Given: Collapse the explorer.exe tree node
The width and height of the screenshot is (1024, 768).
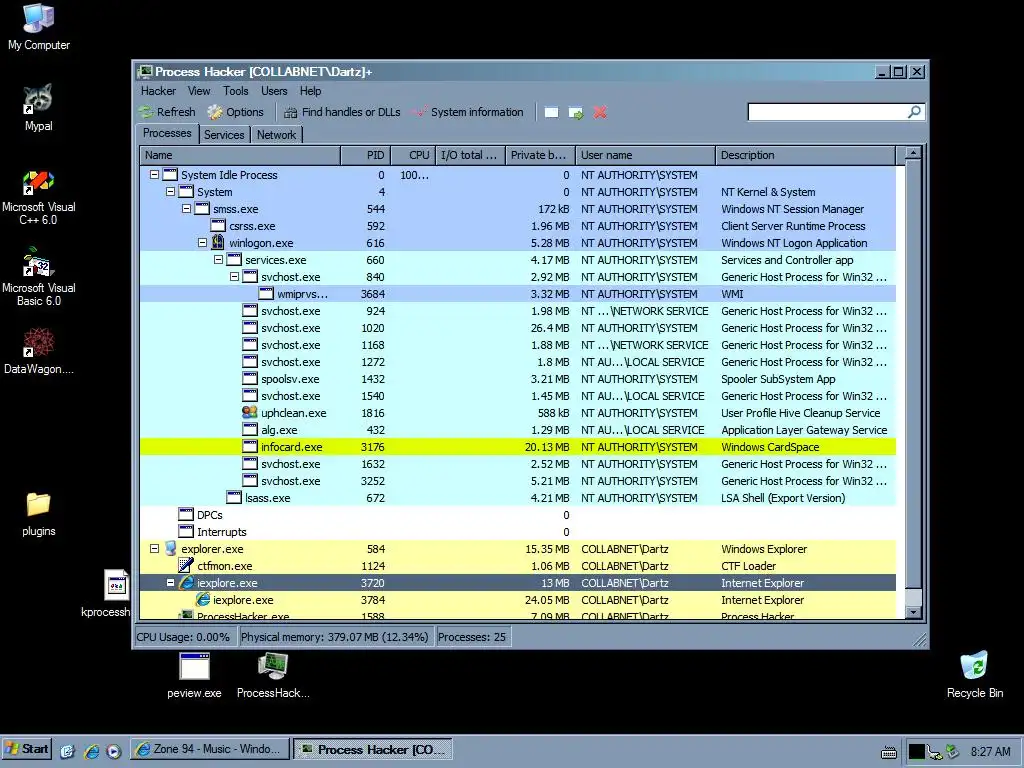Looking at the screenshot, I should [154, 549].
